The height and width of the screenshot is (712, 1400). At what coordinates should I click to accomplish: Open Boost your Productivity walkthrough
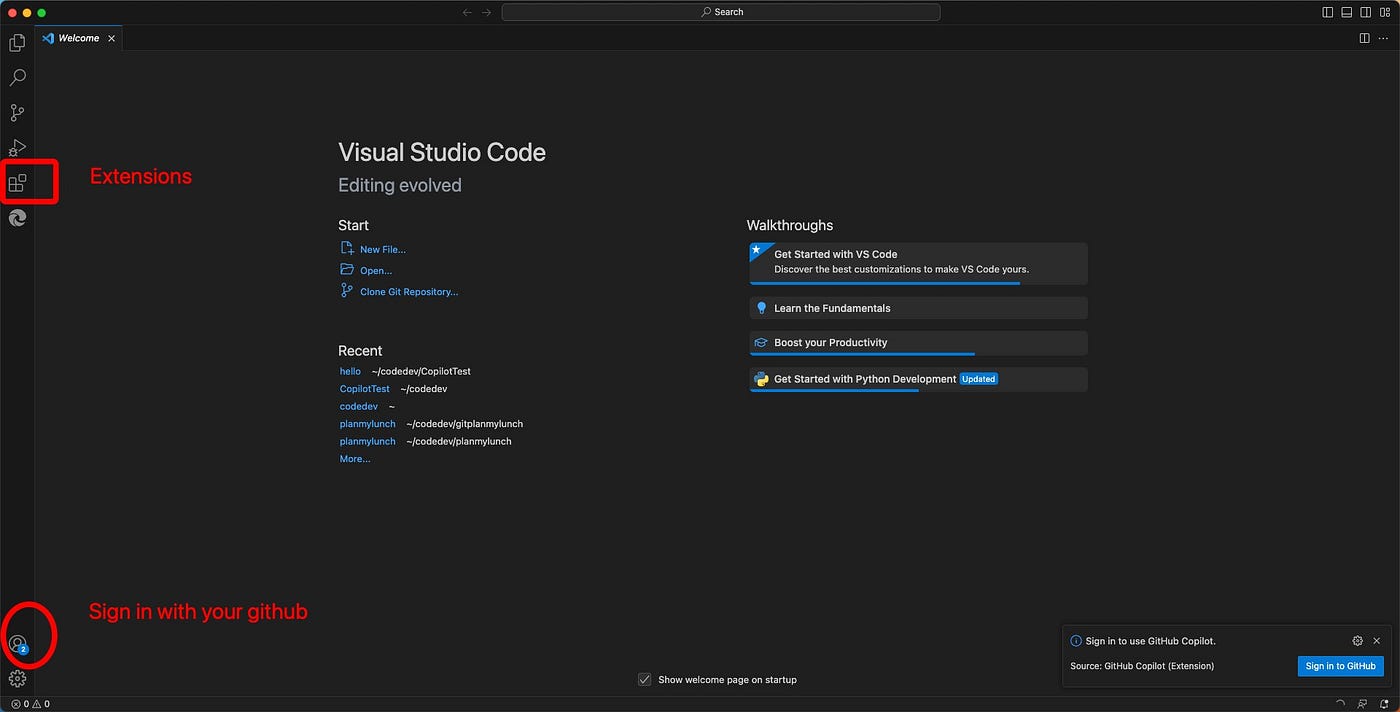[x=918, y=343]
